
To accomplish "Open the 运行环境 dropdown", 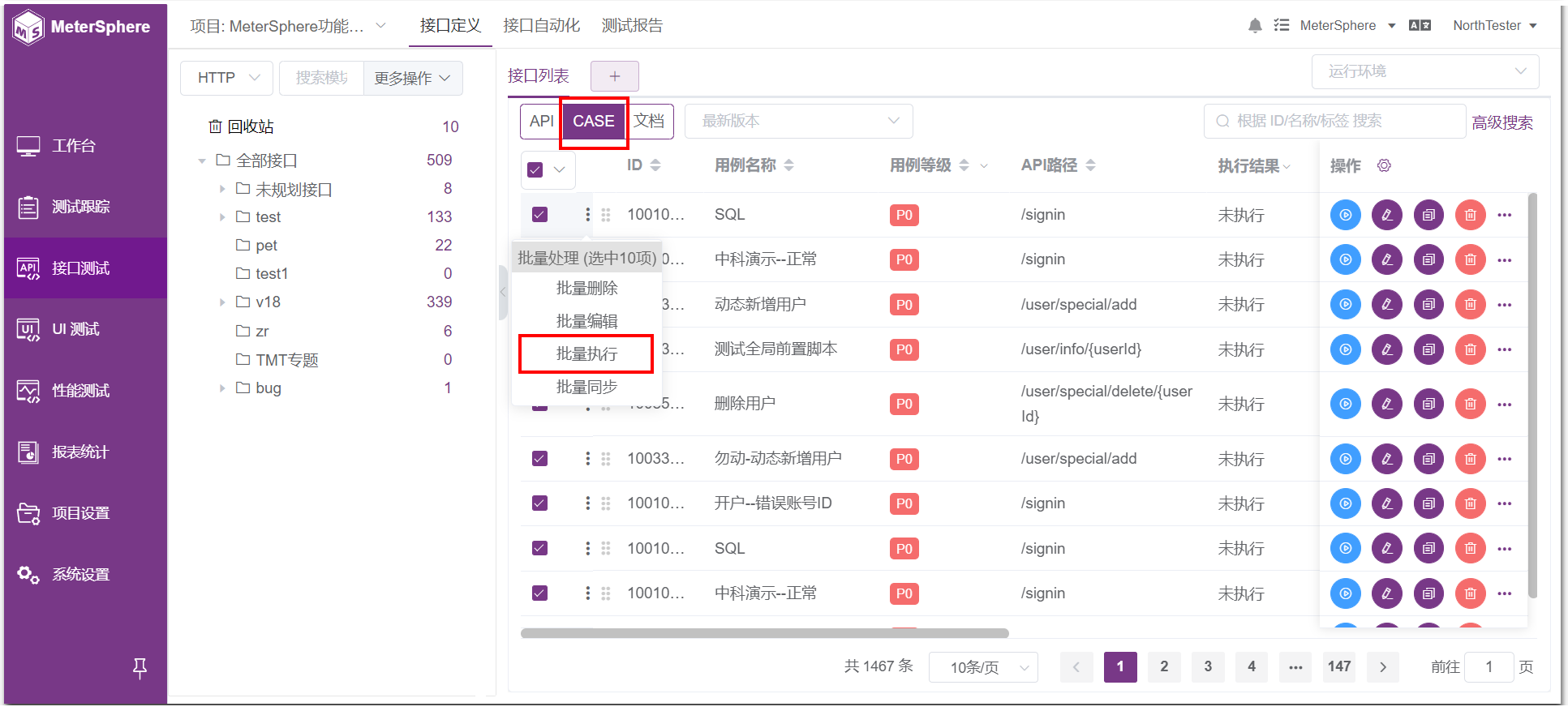I will pyautogui.click(x=1425, y=71).
